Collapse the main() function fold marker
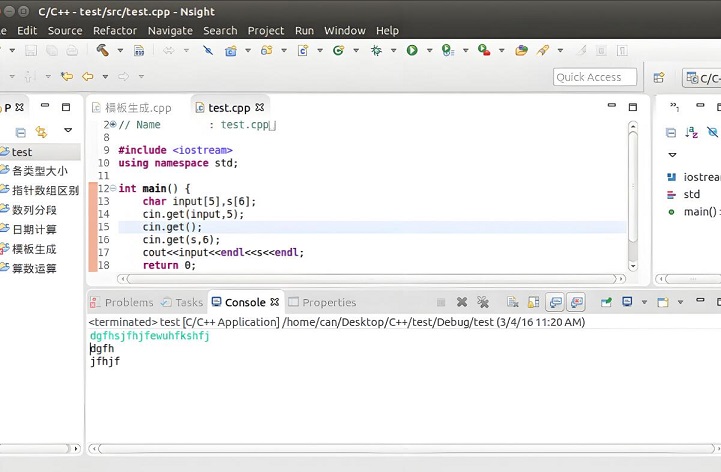Viewport: 721px width, 472px height. tap(112, 188)
